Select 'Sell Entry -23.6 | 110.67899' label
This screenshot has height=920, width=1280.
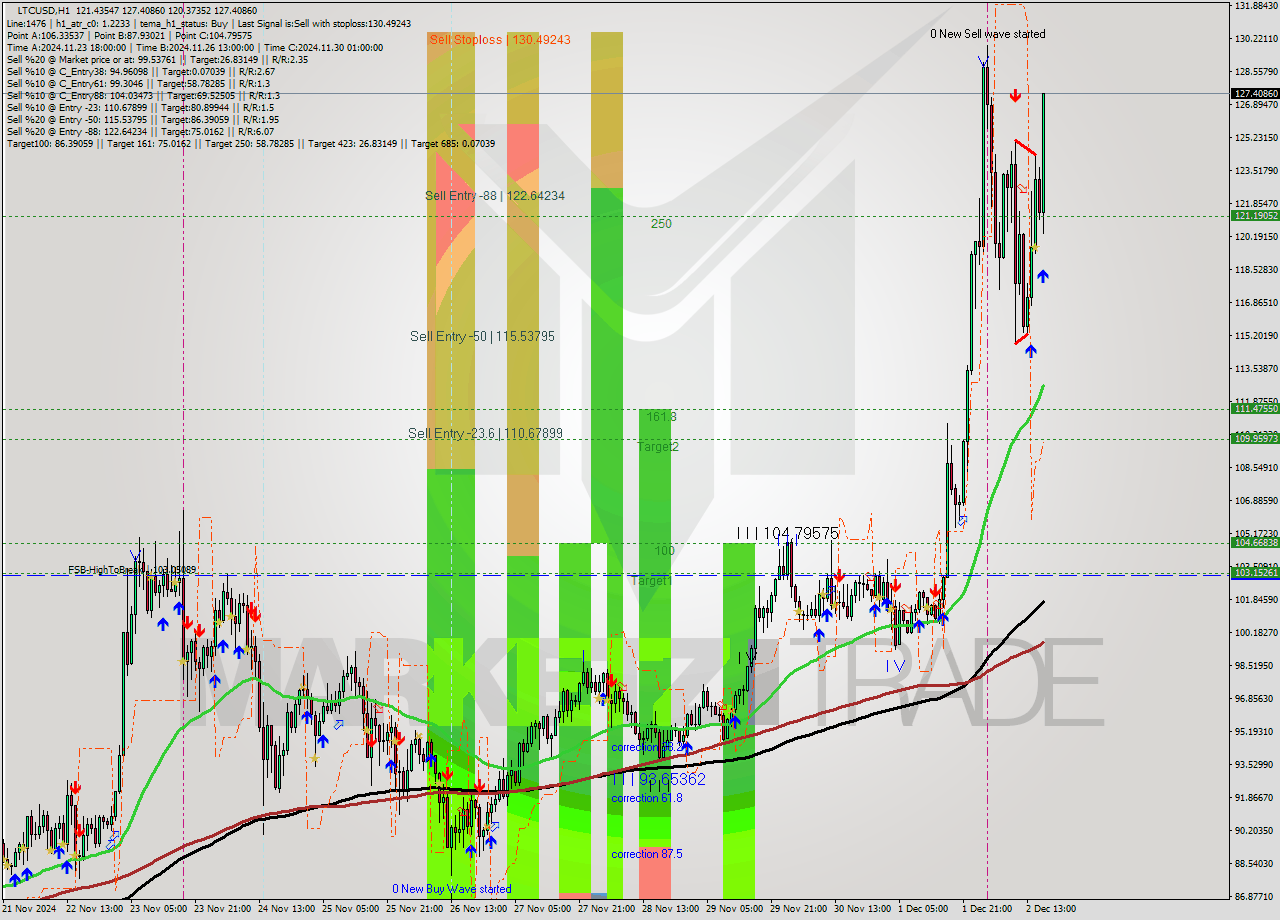pyautogui.click(x=485, y=433)
